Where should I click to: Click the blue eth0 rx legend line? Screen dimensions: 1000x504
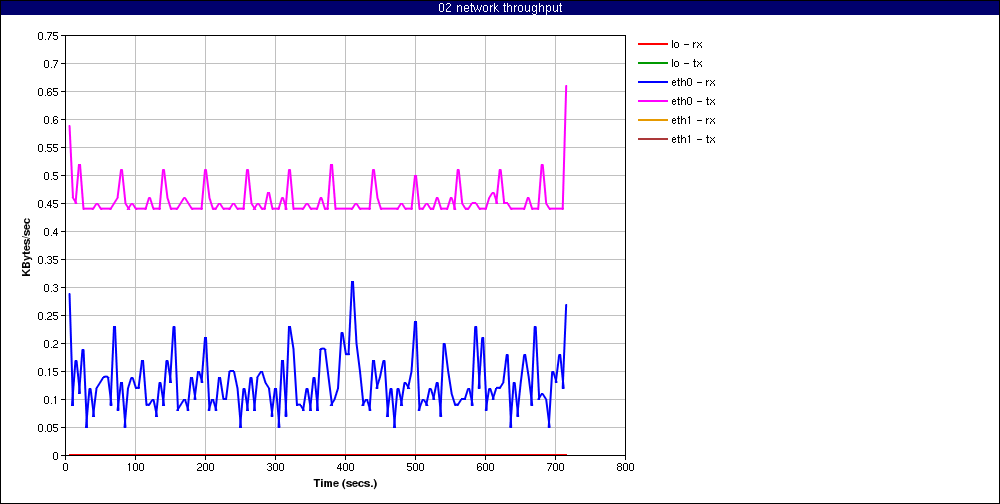(x=651, y=82)
